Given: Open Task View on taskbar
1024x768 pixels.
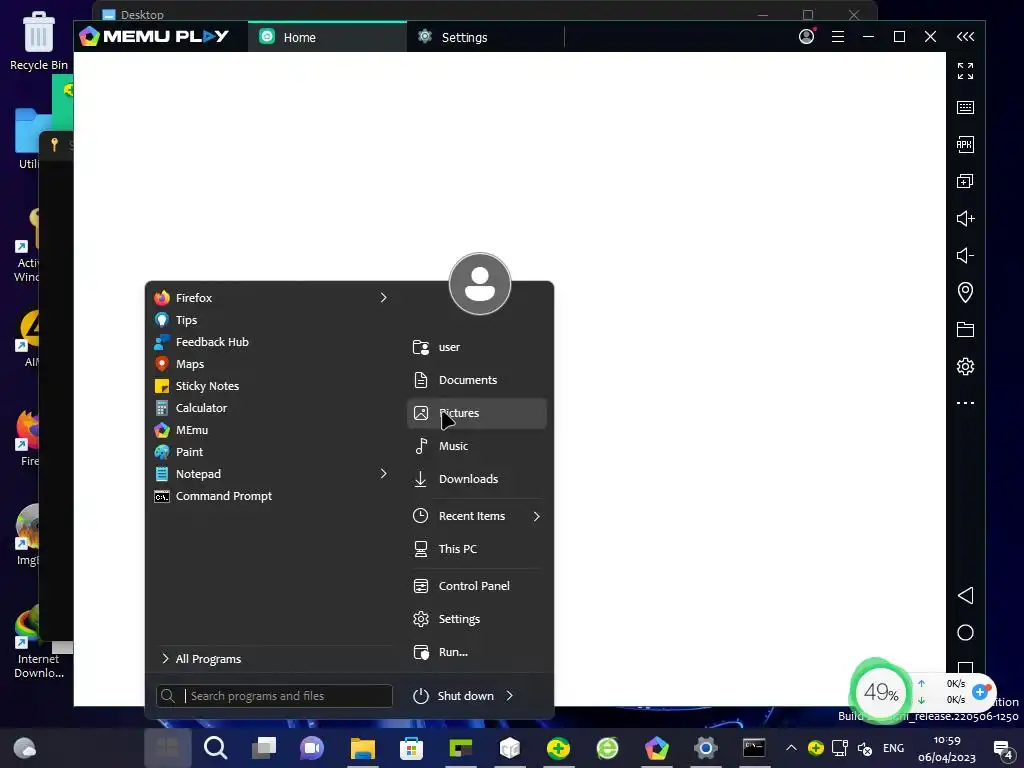Looking at the screenshot, I should click(264, 748).
